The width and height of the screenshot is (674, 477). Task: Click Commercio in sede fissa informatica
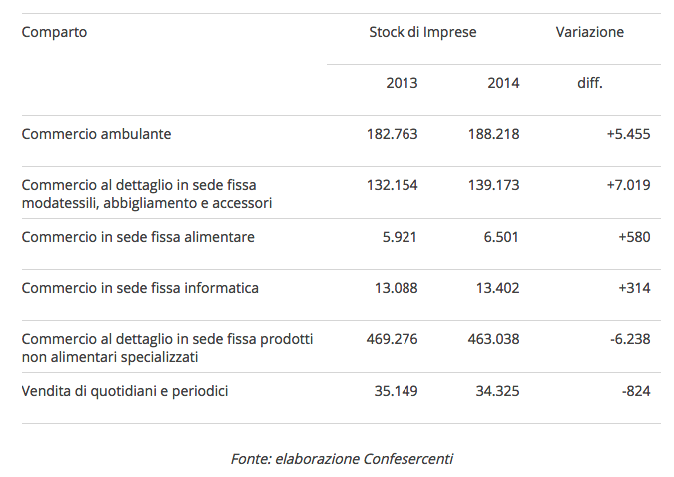tap(140, 288)
